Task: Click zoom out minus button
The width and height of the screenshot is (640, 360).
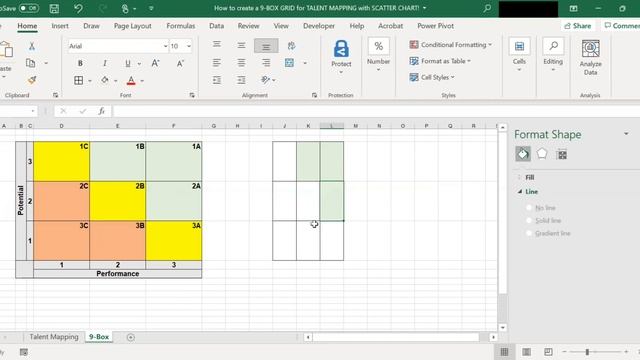Action: 564,351
